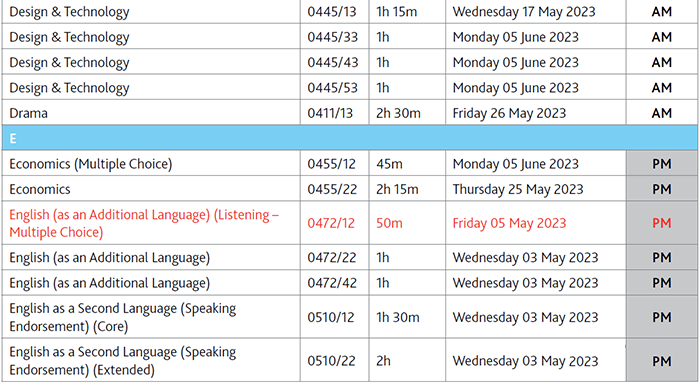Click duration 2h 30m for Drama
This screenshot has height=383, width=700.
398,113
